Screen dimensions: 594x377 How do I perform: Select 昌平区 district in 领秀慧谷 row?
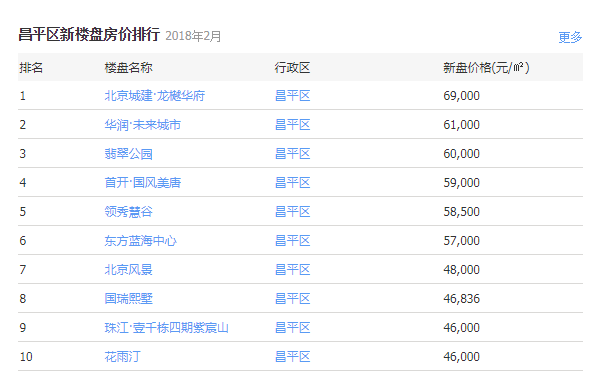tap(292, 211)
